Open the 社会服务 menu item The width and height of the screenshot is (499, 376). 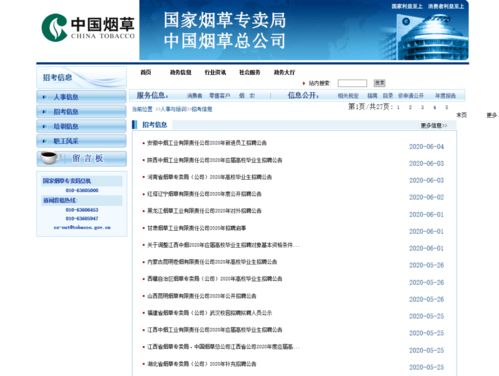(x=250, y=72)
